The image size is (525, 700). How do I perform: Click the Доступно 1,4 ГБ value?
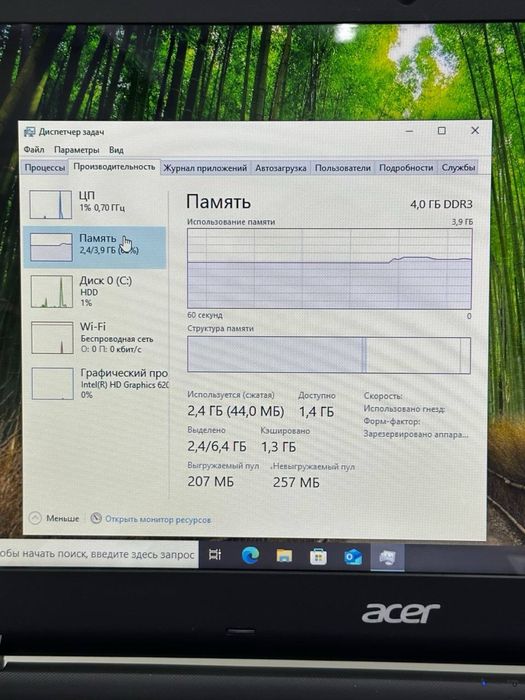point(317,412)
